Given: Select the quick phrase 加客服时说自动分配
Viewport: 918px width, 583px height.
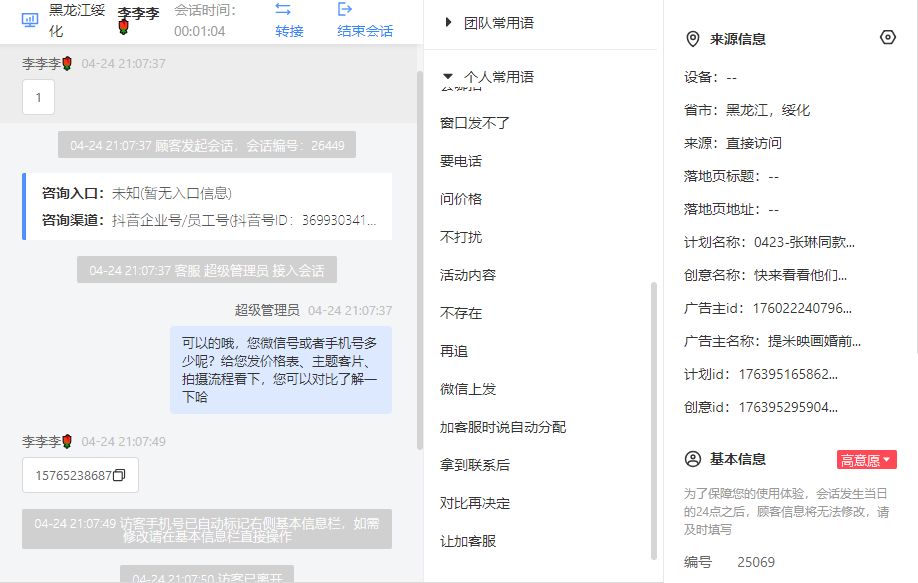Looking at the screenshot, I should (503, 428).
